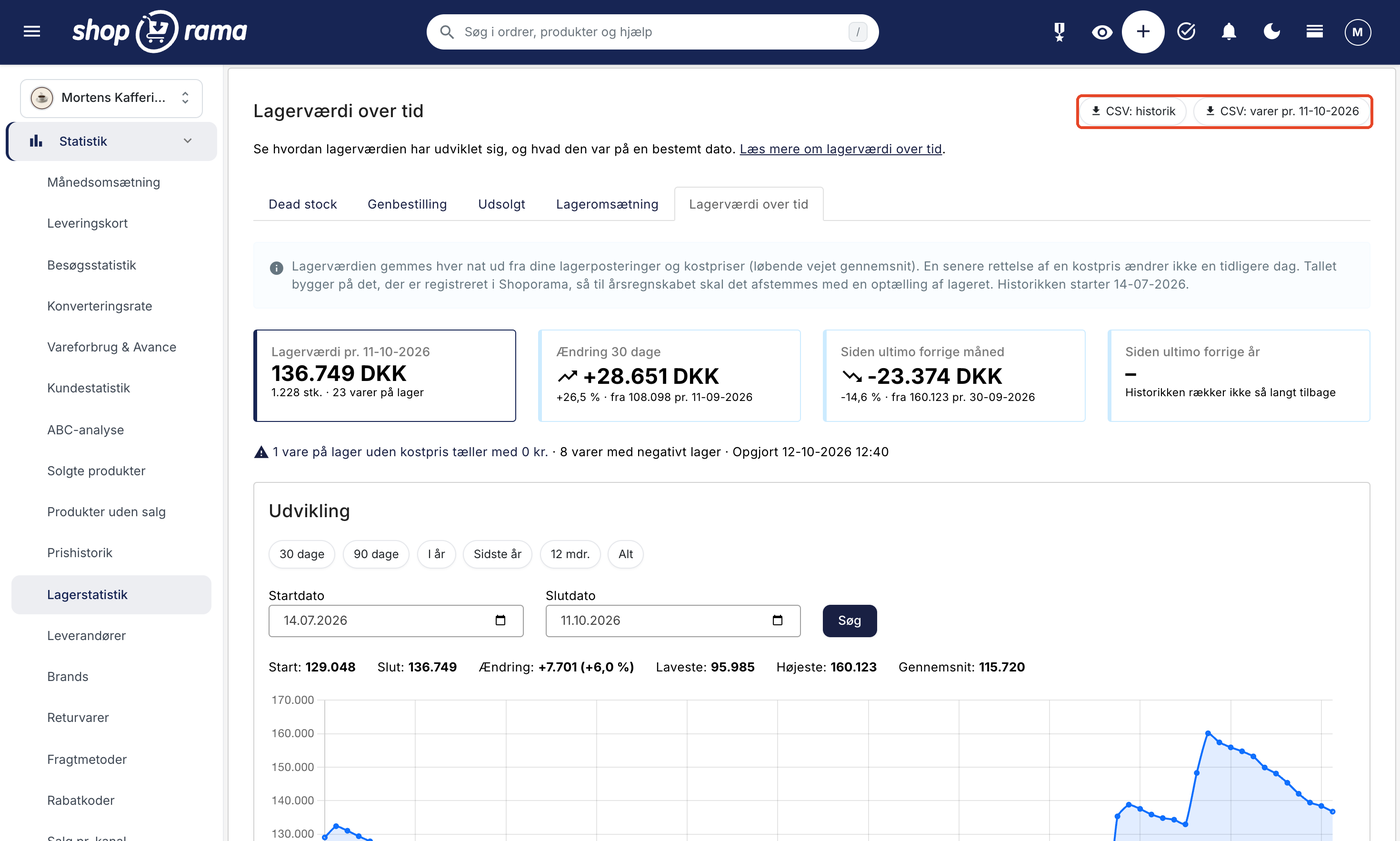Click the Startdato date field
Viewport: 1400px width, 841px height.
coord(396,621)
